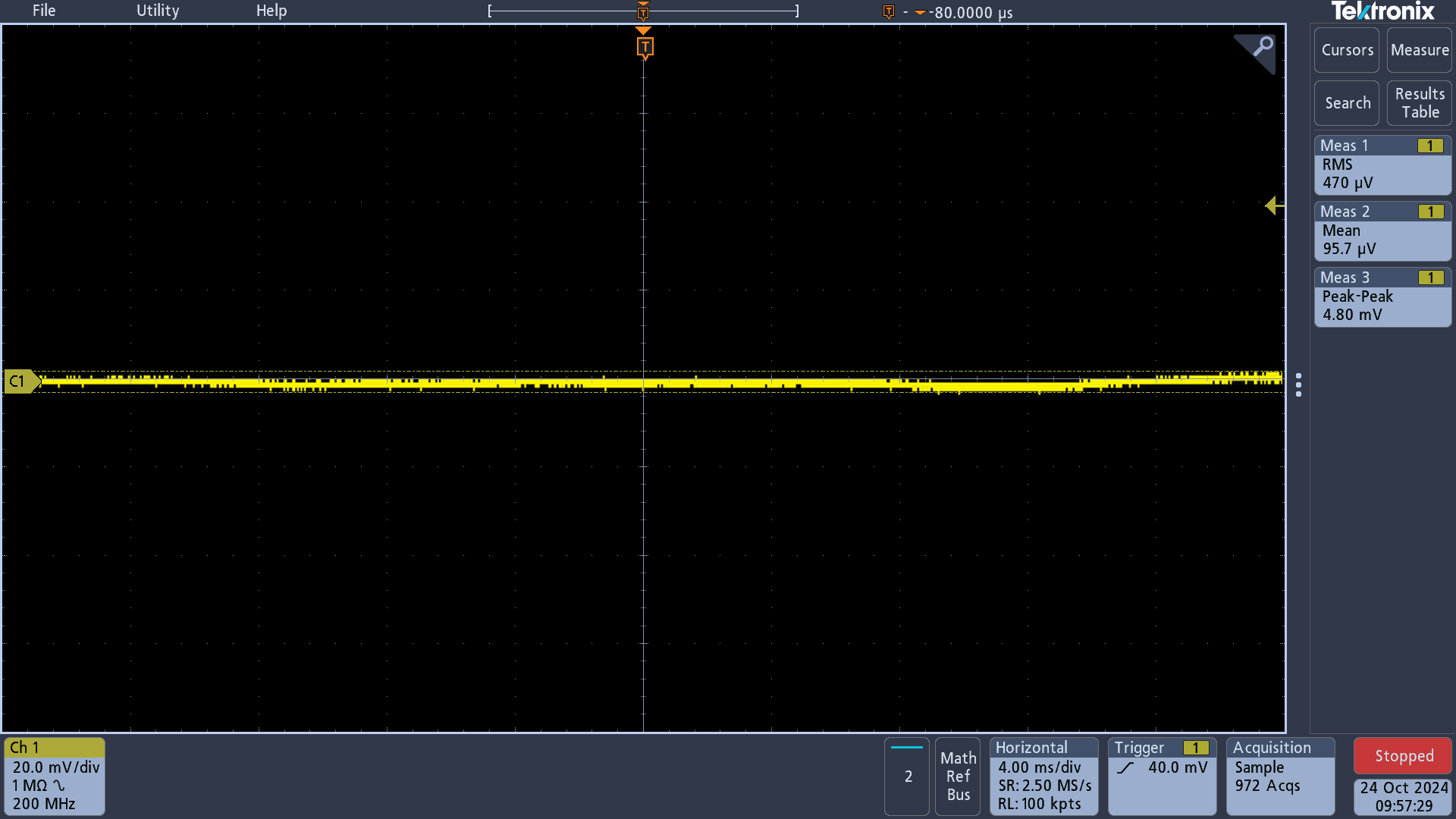Click the 972 Acqs count
1456x819 pixels.
click(1267, 786)
